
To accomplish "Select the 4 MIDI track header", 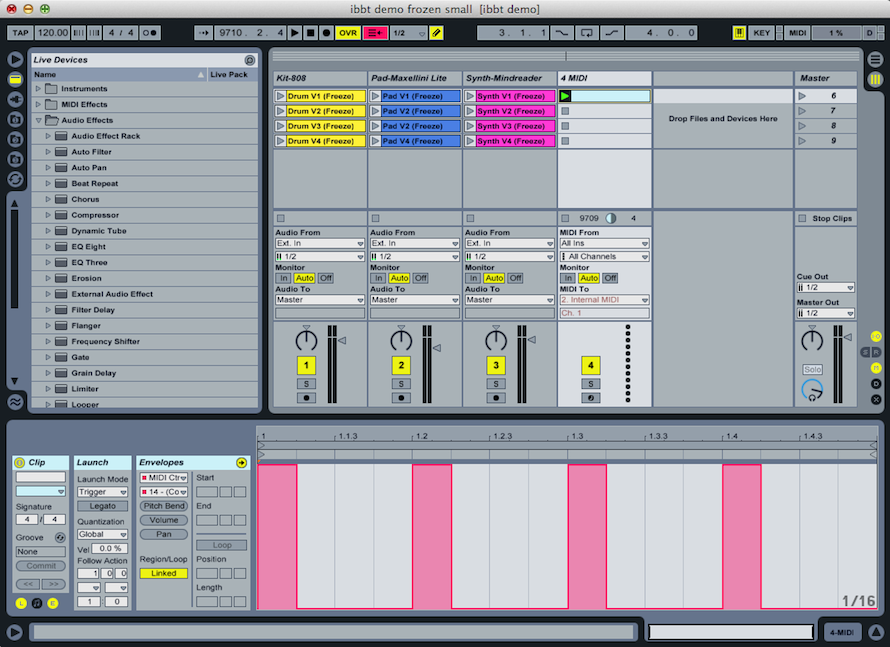I will pyautogui.click(x=604, y=78).
